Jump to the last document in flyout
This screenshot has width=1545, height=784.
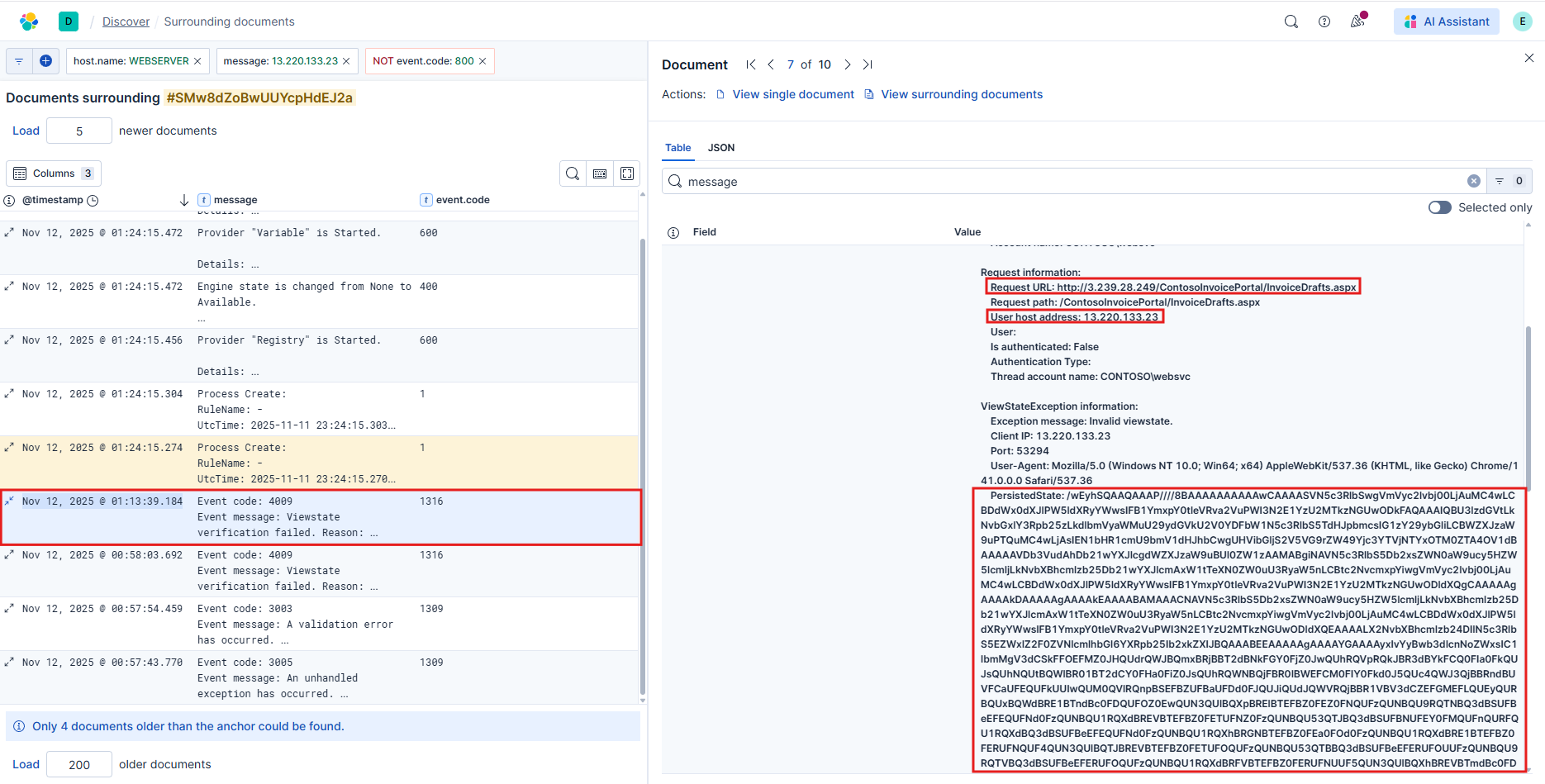point(868,64)
